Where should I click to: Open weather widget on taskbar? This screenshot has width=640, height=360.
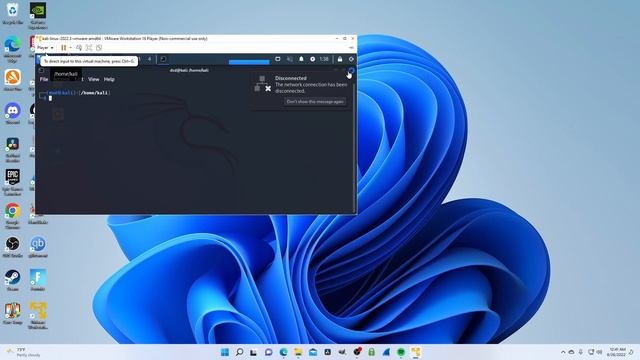click(x=24, y=352)
